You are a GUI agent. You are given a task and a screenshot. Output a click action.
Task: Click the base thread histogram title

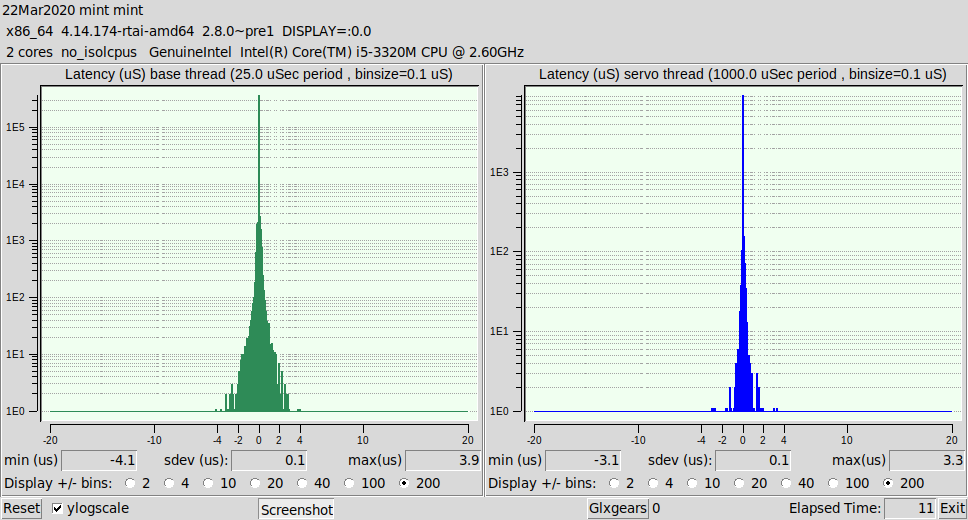(x=259, y=75)
